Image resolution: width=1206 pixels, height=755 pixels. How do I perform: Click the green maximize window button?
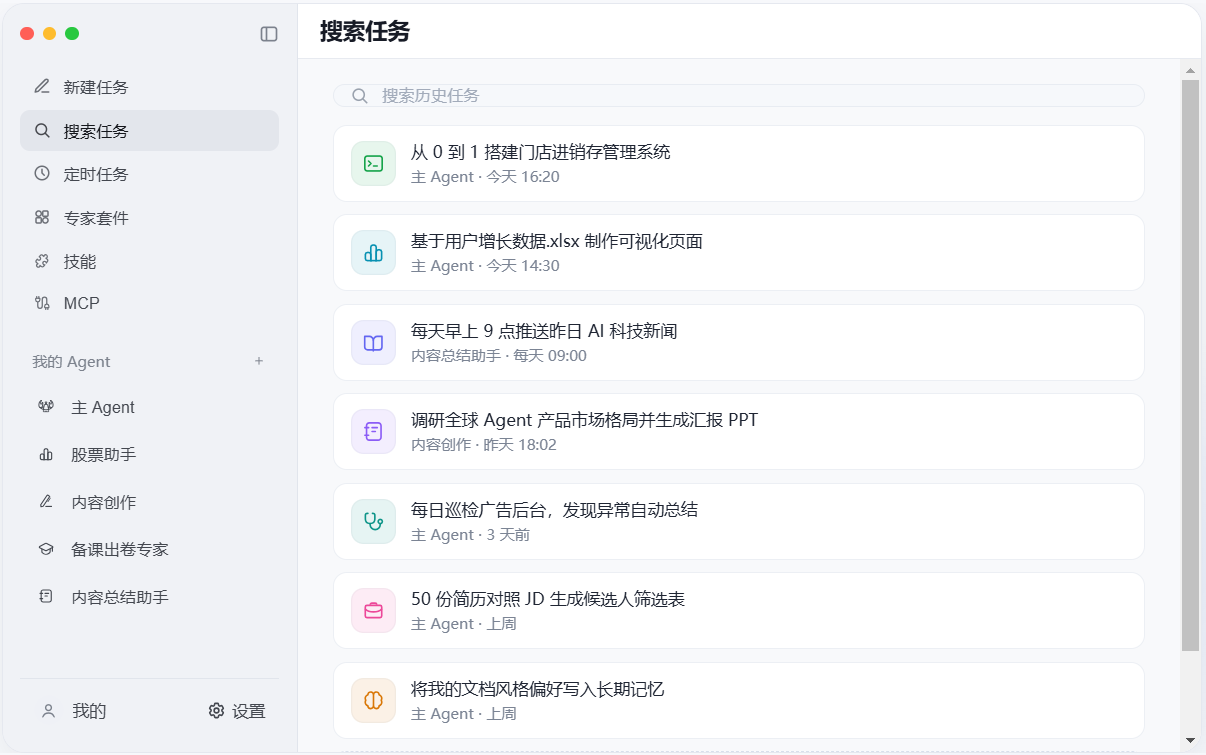click(72, 33)
